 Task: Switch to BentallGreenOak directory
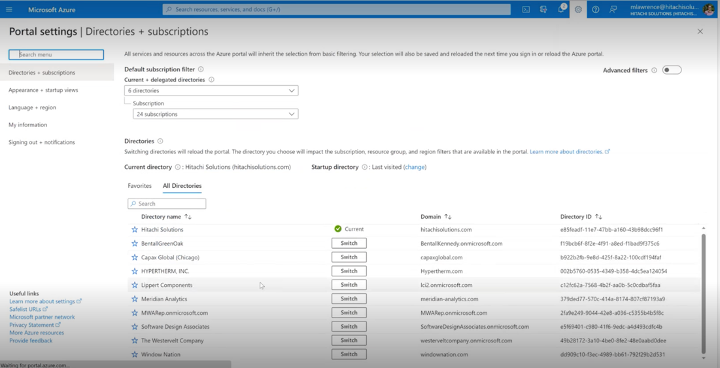349,243
